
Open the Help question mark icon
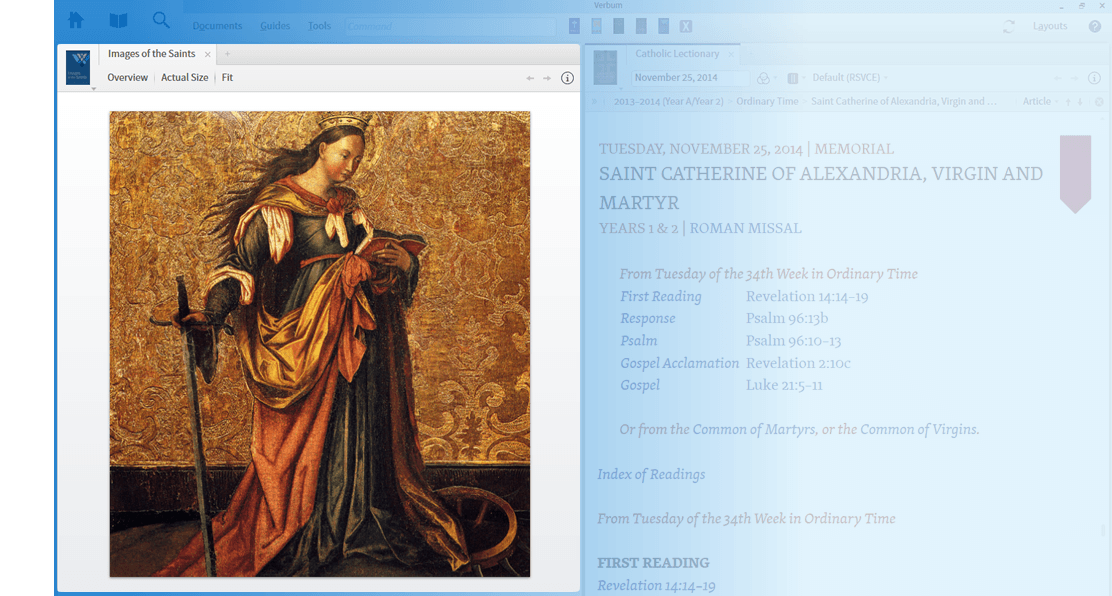pos(1095,26)
